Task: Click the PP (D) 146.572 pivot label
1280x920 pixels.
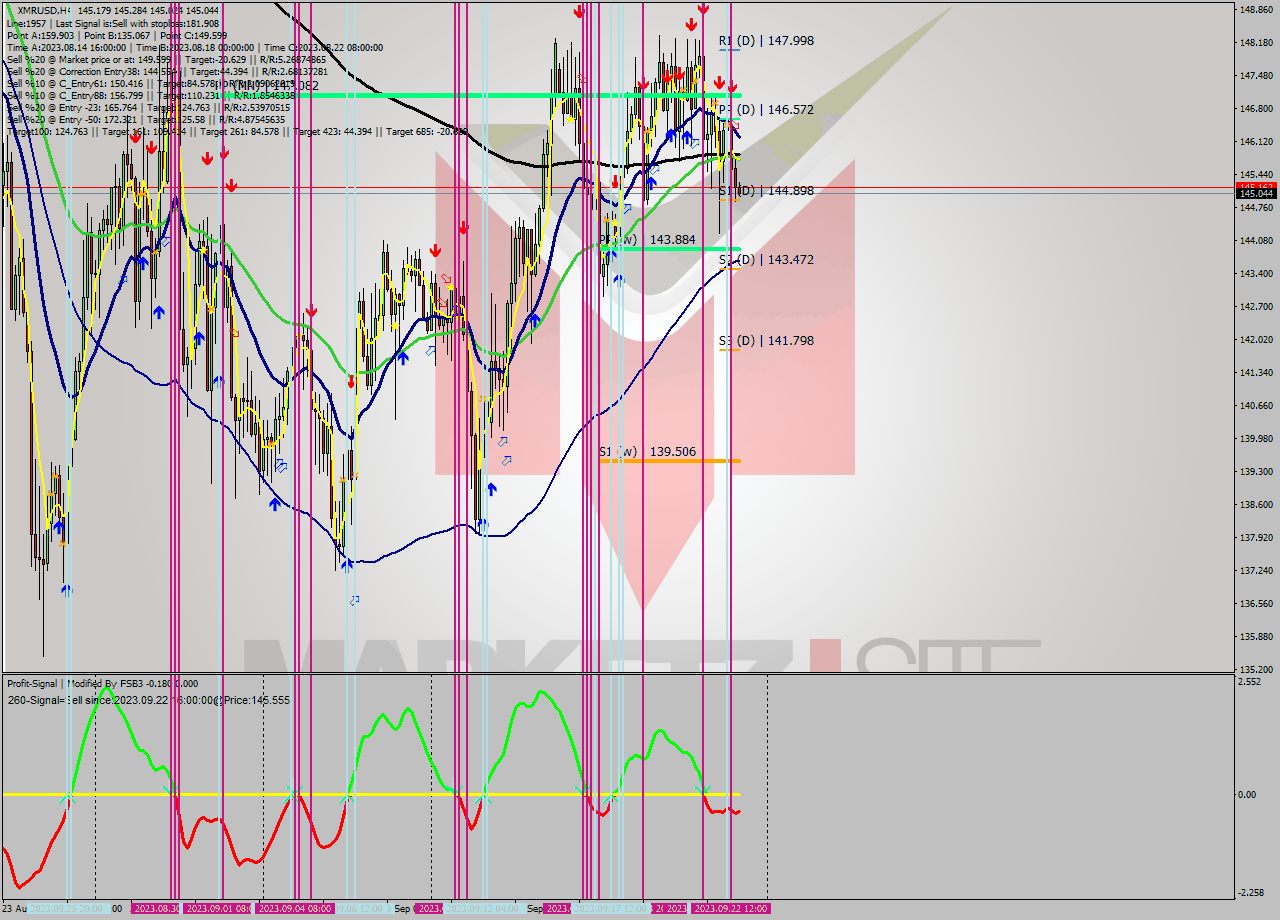Action: pos(766,109)
